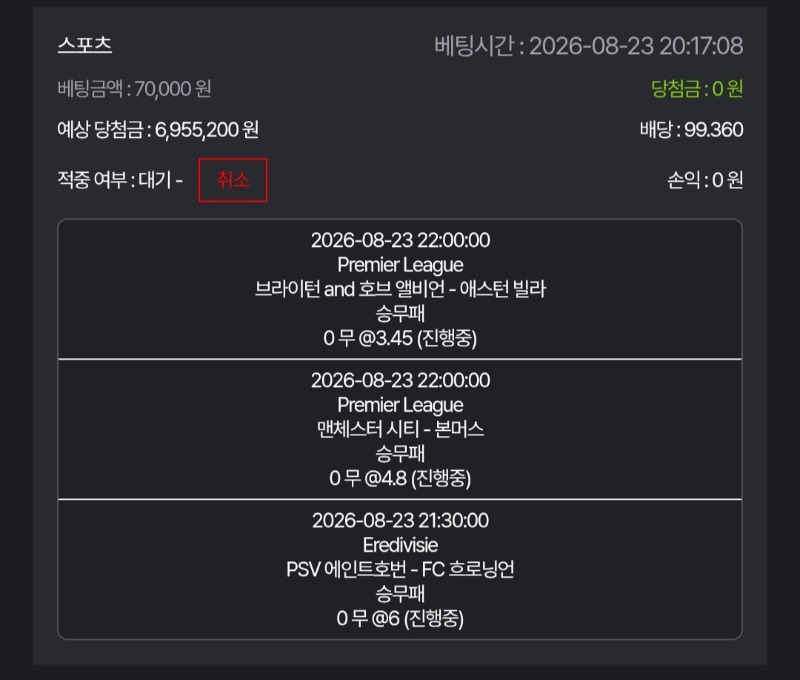This screenshot has height=680, width=800.
Task: Click the 2026-08-23 21:30:00 match time
Action: 400,520
